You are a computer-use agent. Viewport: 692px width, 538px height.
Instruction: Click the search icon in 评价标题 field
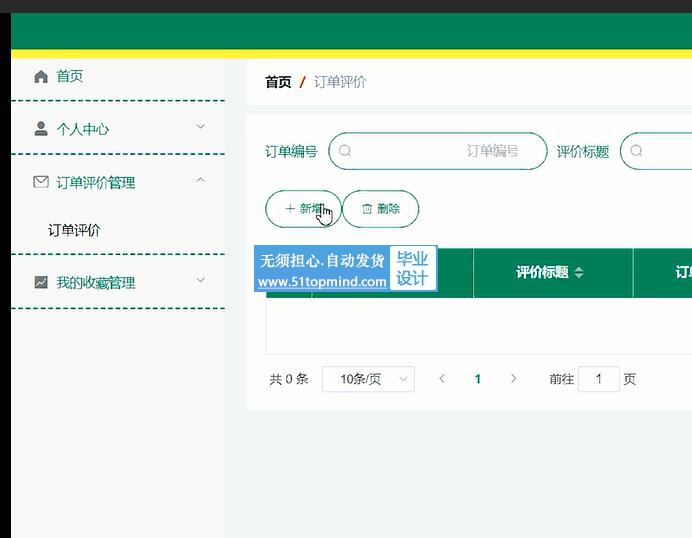[636, 151]
